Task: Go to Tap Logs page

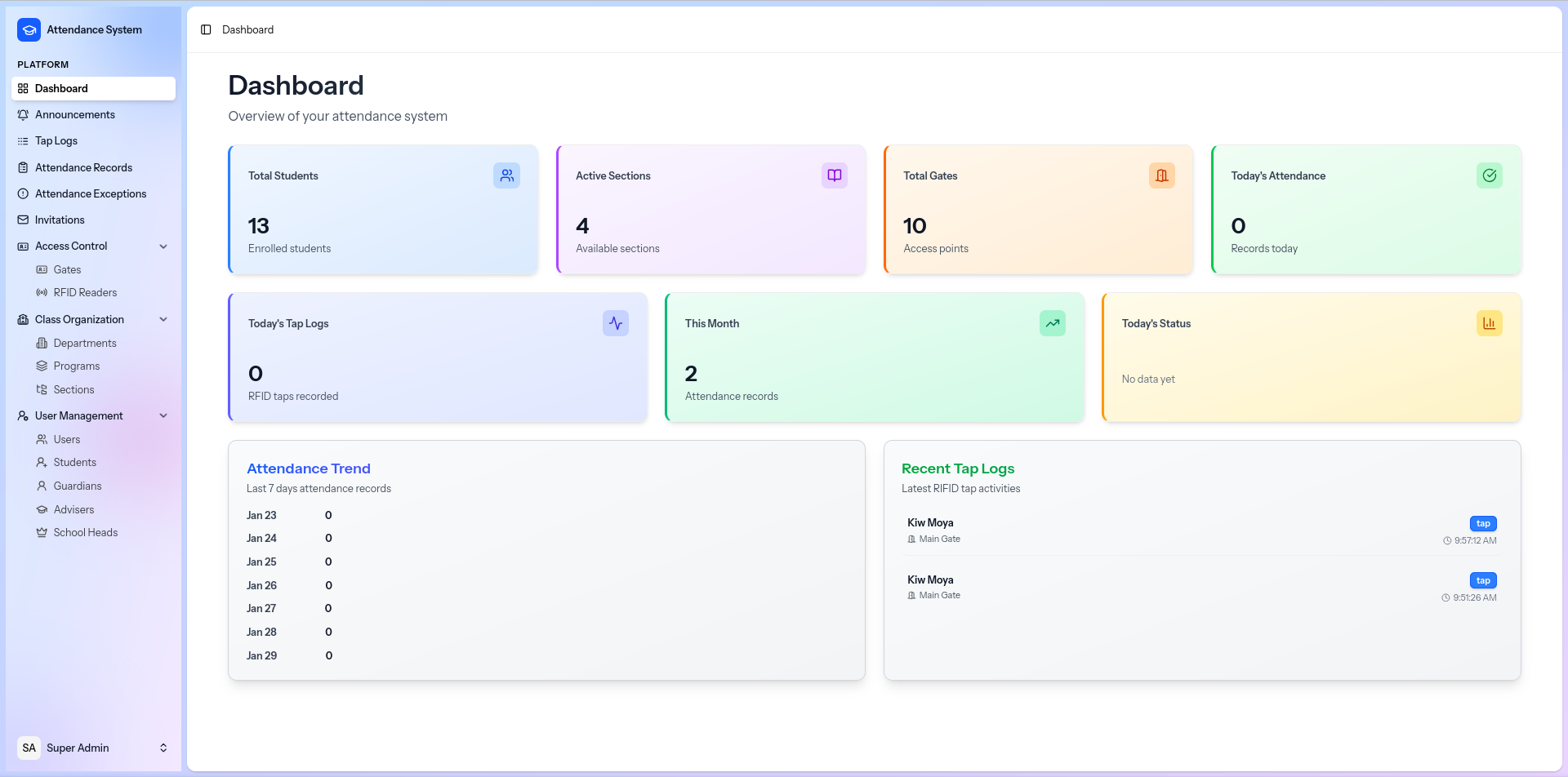Action: [x=56, y=141]
